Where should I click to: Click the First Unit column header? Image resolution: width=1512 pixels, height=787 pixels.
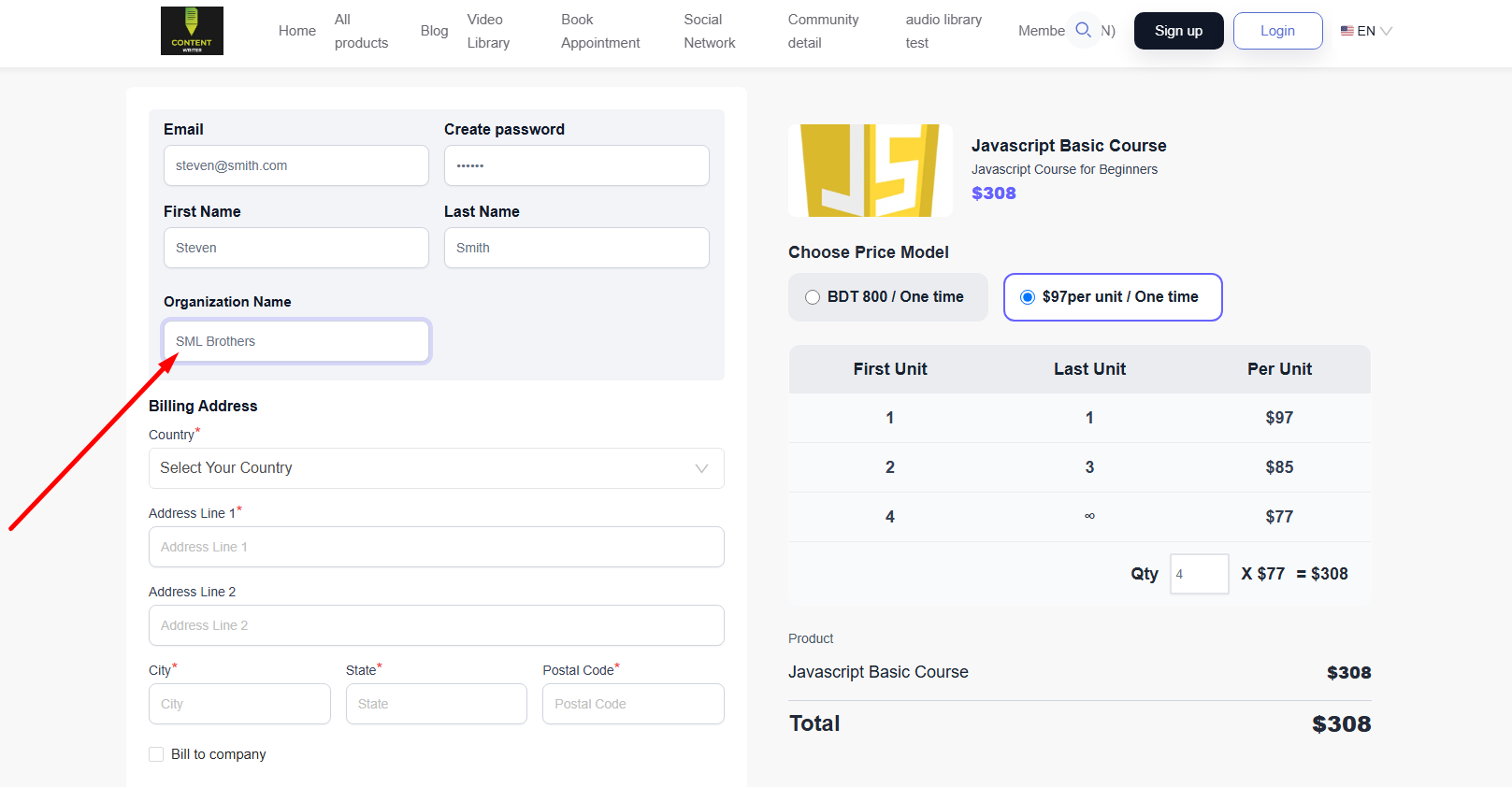point(890,369)
